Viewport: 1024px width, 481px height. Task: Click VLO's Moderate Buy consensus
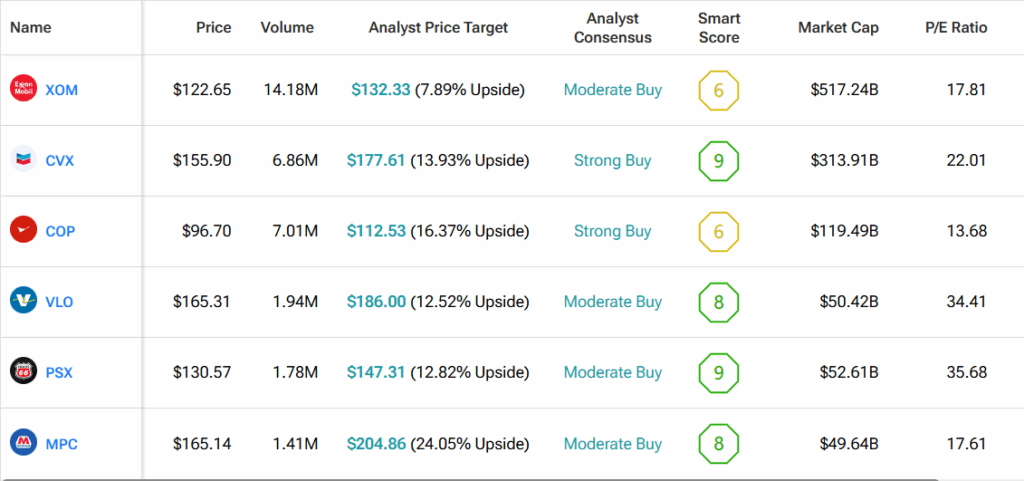[612, 302]
